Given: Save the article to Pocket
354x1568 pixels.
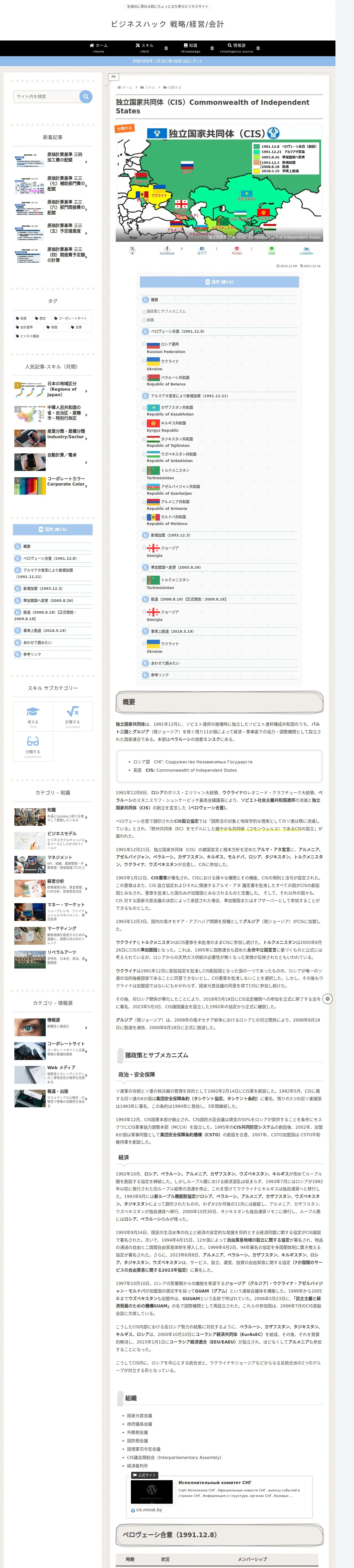Looking at the screenshot, I should [x=237, y=250].
